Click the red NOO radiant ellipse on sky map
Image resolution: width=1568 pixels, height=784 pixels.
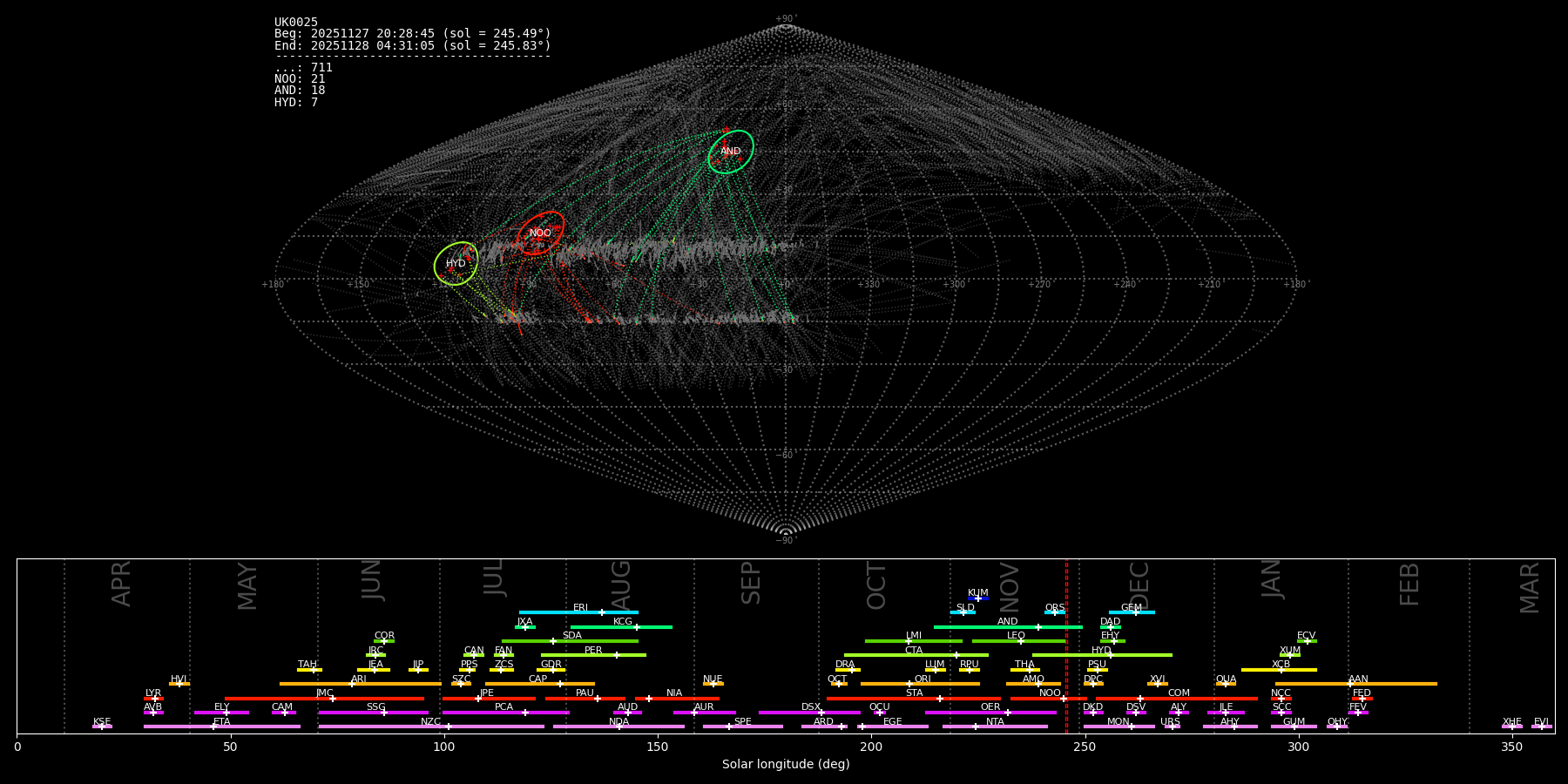pos(541,233)
